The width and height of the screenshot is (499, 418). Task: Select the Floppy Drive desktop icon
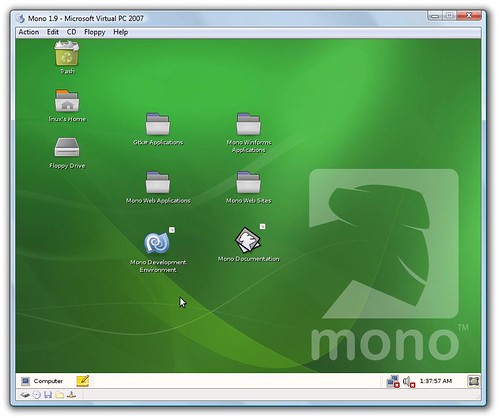[67, 147]
